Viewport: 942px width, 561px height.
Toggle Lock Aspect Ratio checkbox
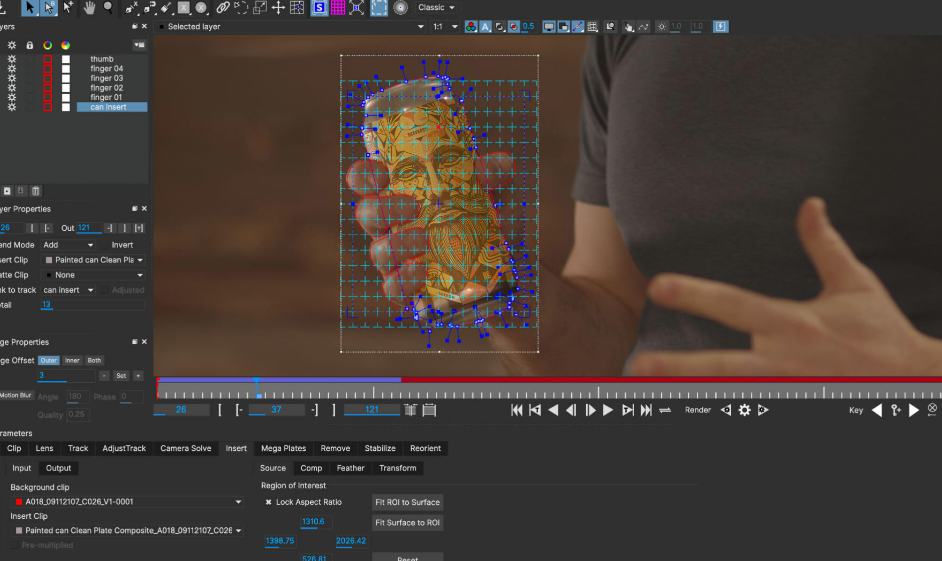269,502
